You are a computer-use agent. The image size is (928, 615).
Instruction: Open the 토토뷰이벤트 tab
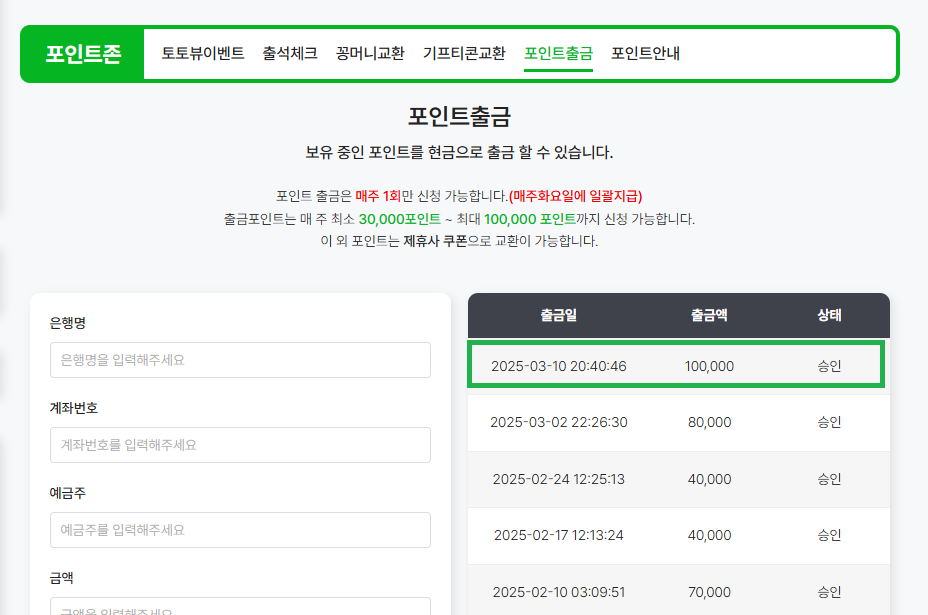click(x=203, y=53)
